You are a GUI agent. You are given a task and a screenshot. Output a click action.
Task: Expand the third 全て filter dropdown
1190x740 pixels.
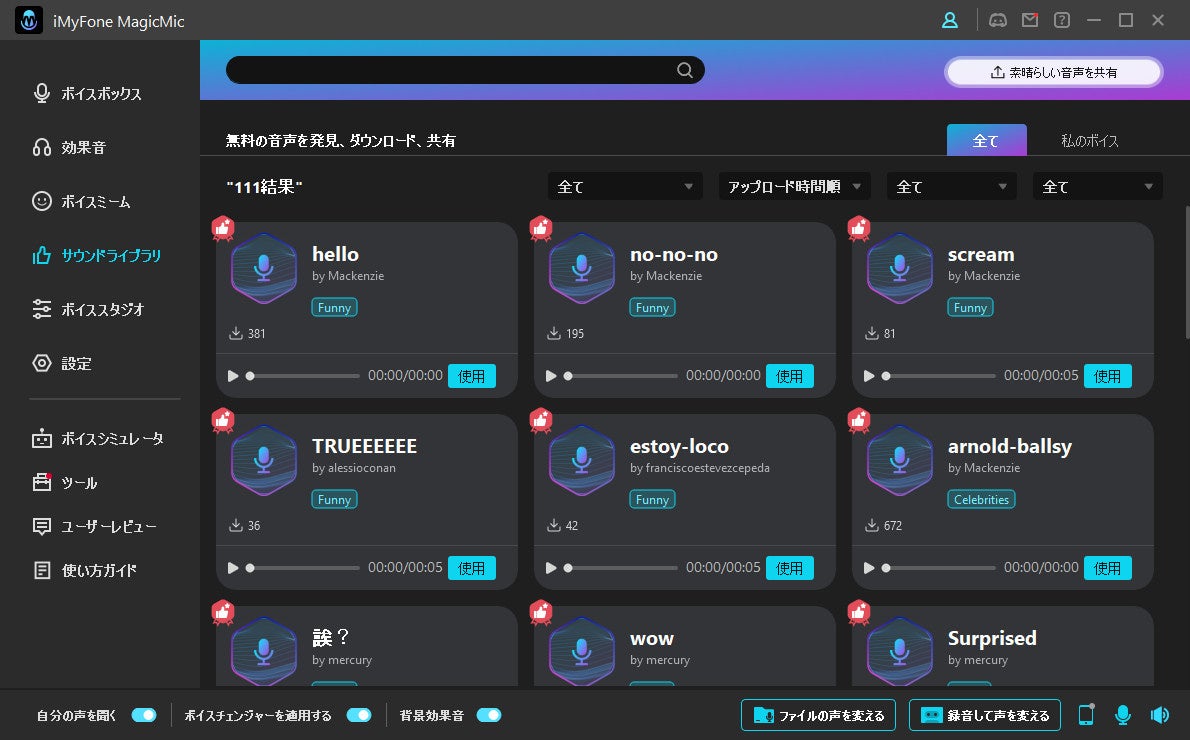[951, 186]
